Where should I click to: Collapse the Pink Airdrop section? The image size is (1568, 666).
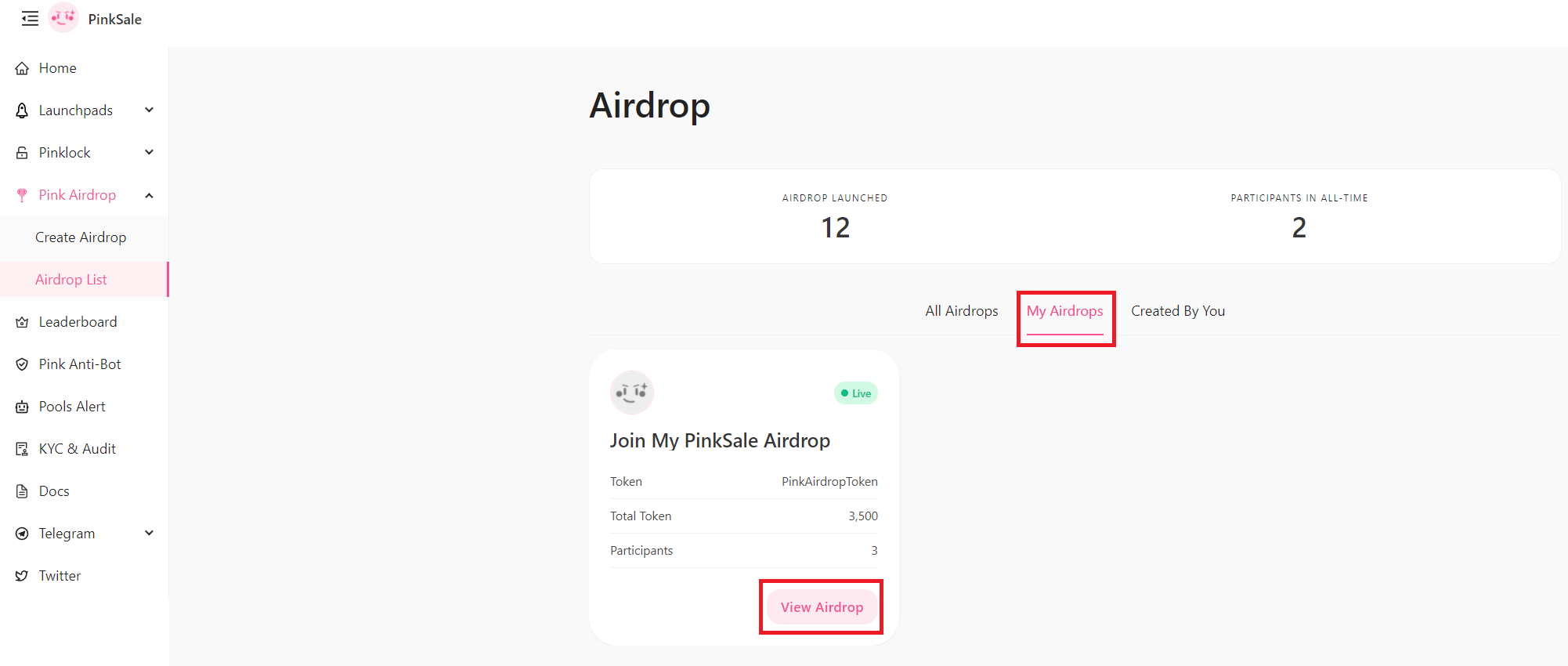point(149,194)
